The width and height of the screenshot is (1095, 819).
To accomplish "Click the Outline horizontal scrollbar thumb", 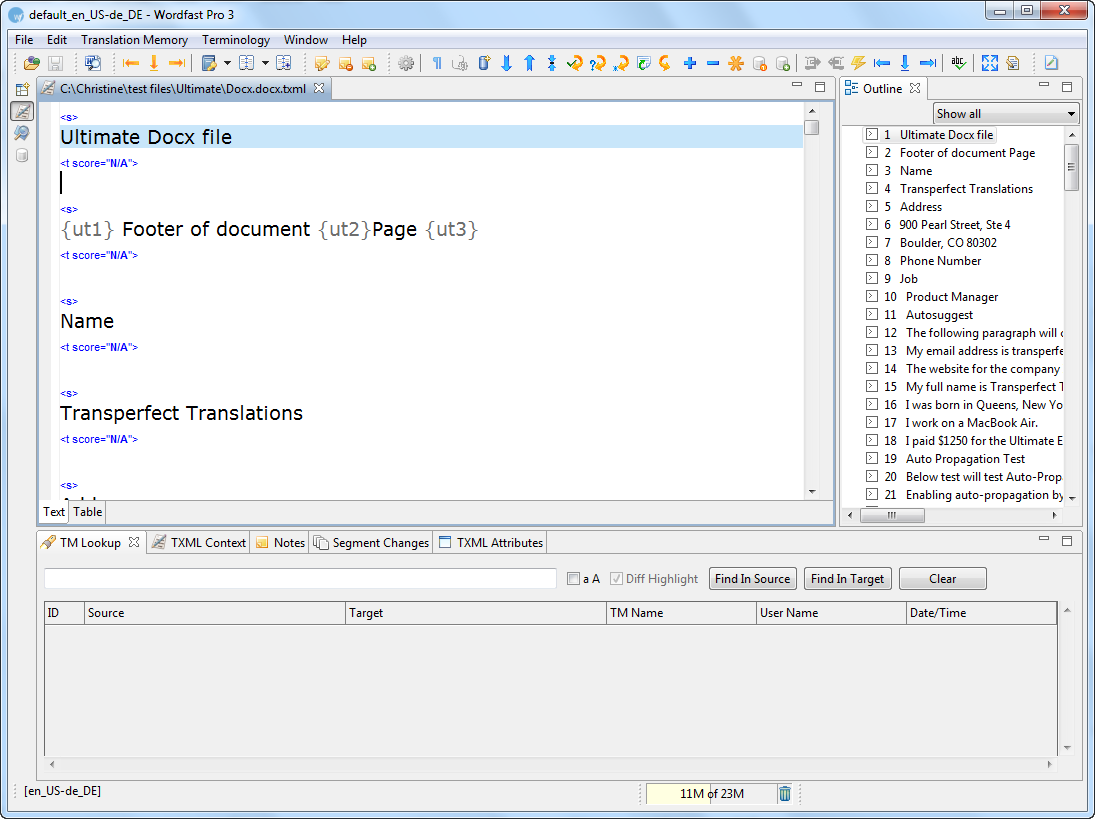I will coord(892,515).
